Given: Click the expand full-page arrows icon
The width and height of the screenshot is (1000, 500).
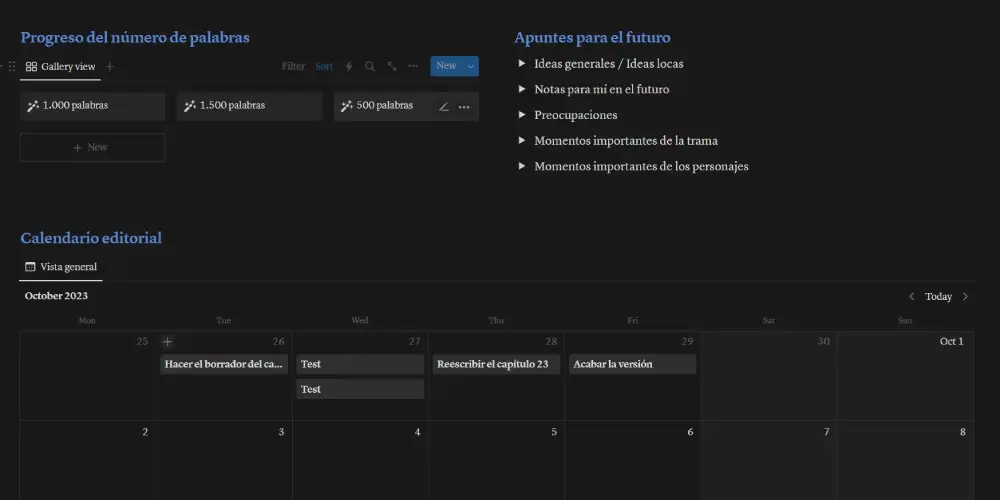Looking at the screenshot, I should [x=392, y=66].
